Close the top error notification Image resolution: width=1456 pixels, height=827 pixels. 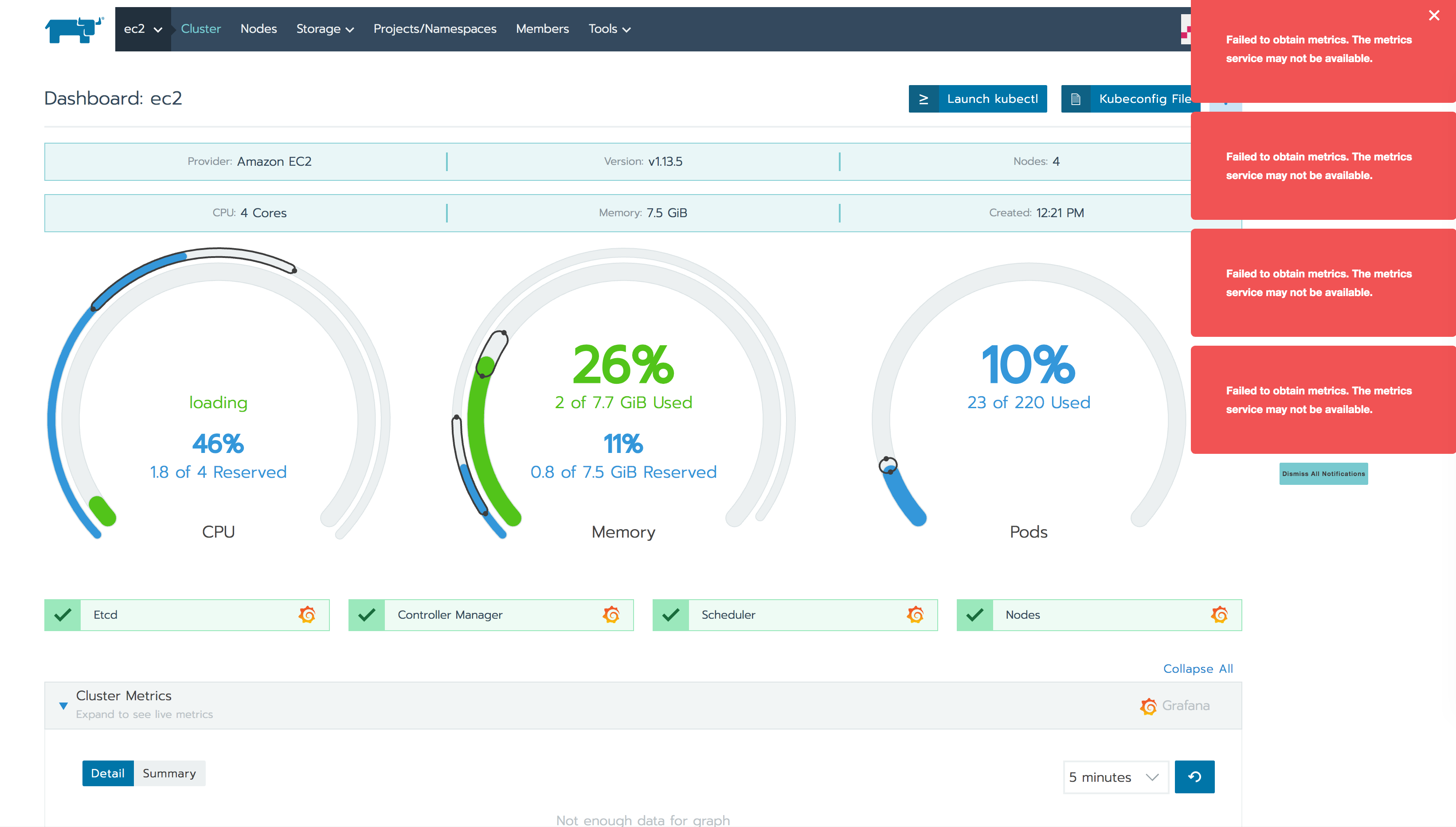(x=1434, y=16)
